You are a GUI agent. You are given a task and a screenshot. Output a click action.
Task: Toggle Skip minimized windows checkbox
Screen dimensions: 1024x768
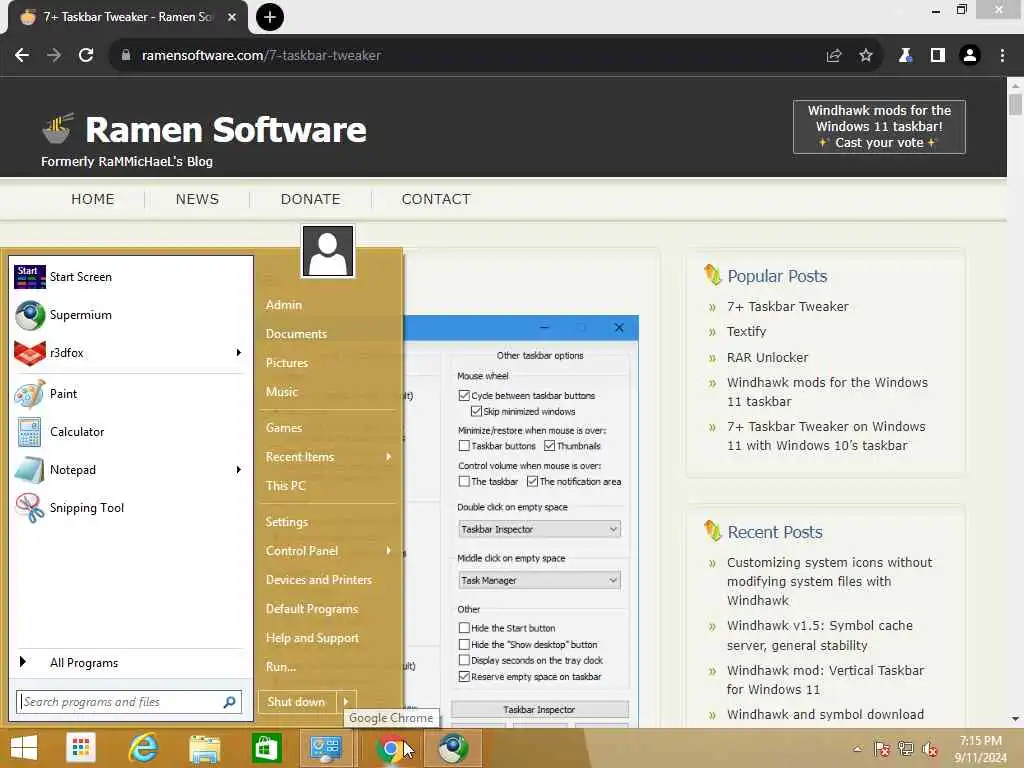click(x=476, y=411)
